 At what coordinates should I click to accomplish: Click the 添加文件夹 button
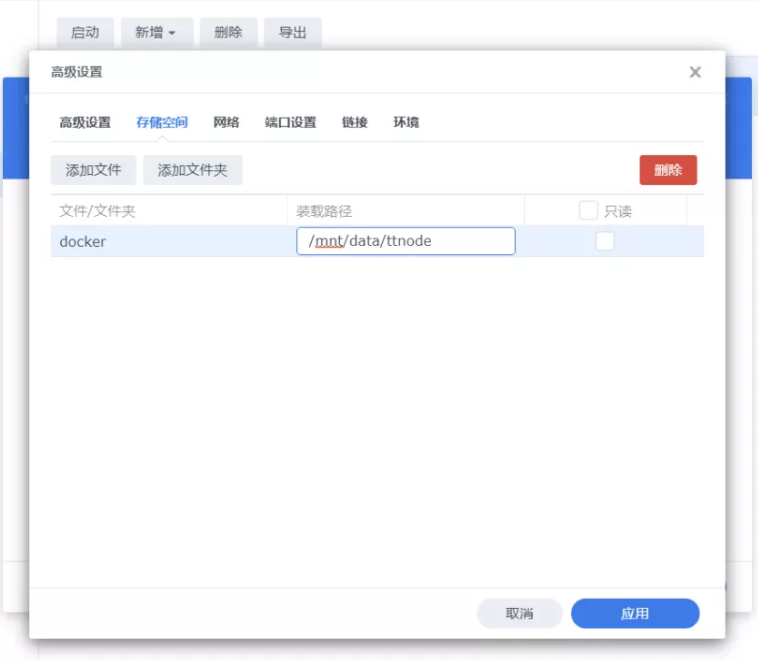tap(192, 170)
